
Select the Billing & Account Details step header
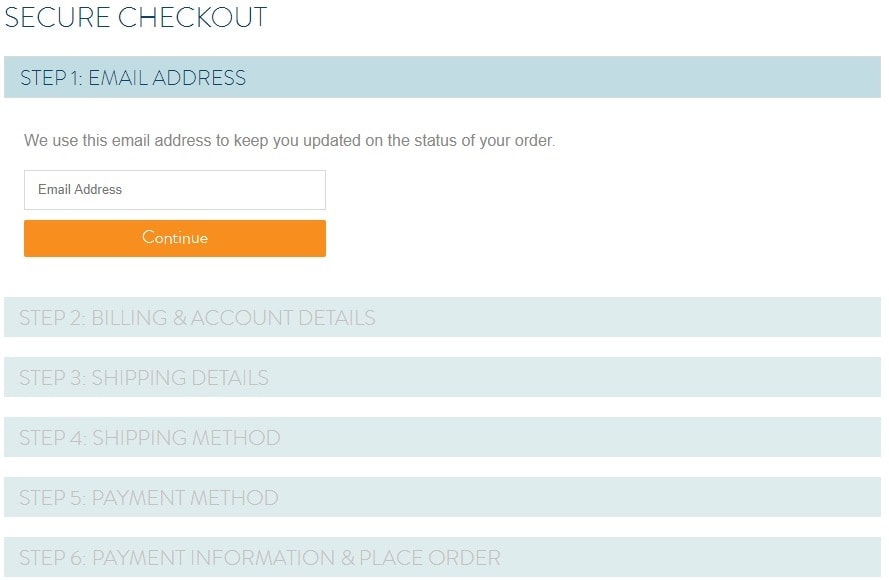tap(197, 318)
